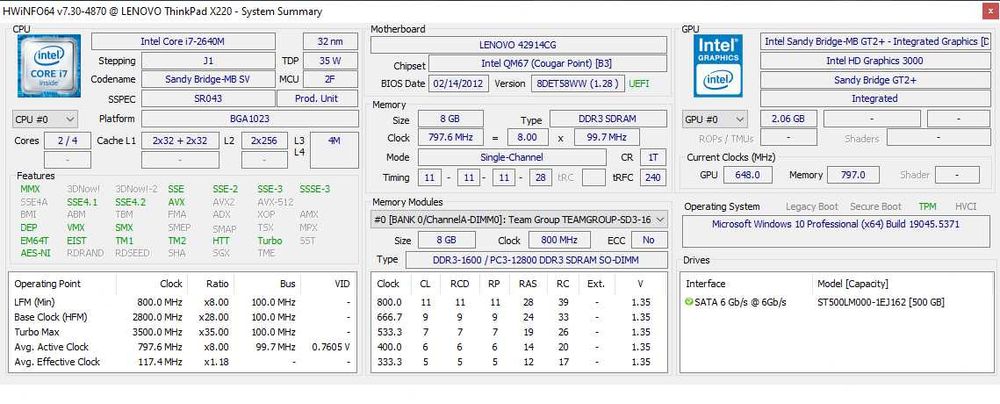This screenshot has height=404, width=1000.
Task: Click the Cores 2 / 4 value
Action: 67,141
